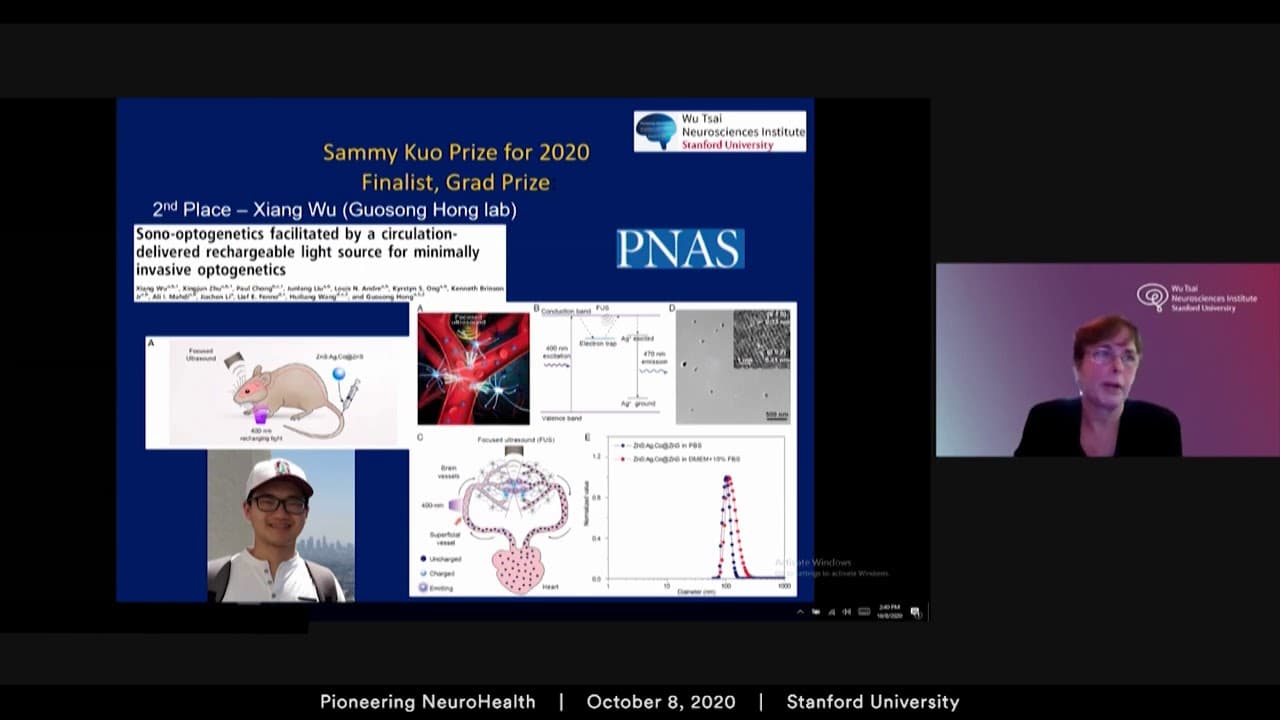Open the Windows notification center icon
1280x720 pixels.
tap(916, 612)
